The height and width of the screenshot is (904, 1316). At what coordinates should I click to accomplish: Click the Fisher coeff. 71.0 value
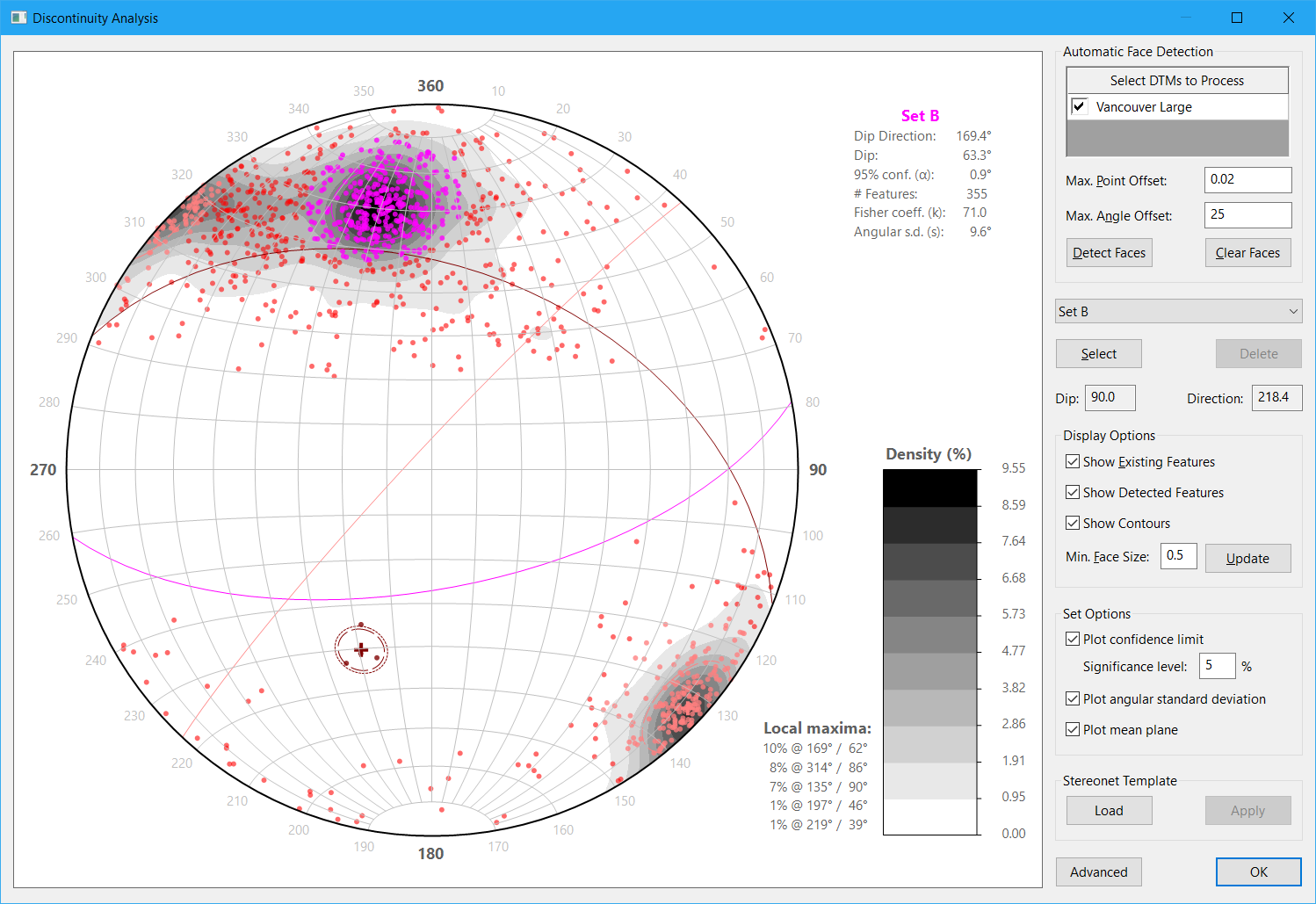pyautogui.click(x=974, y=212)
